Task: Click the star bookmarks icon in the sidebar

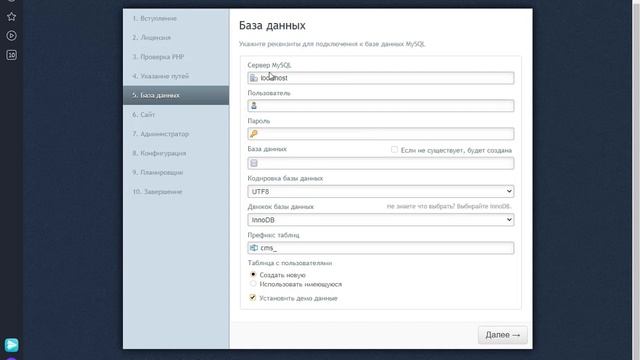Action: (x=11, y=17)
